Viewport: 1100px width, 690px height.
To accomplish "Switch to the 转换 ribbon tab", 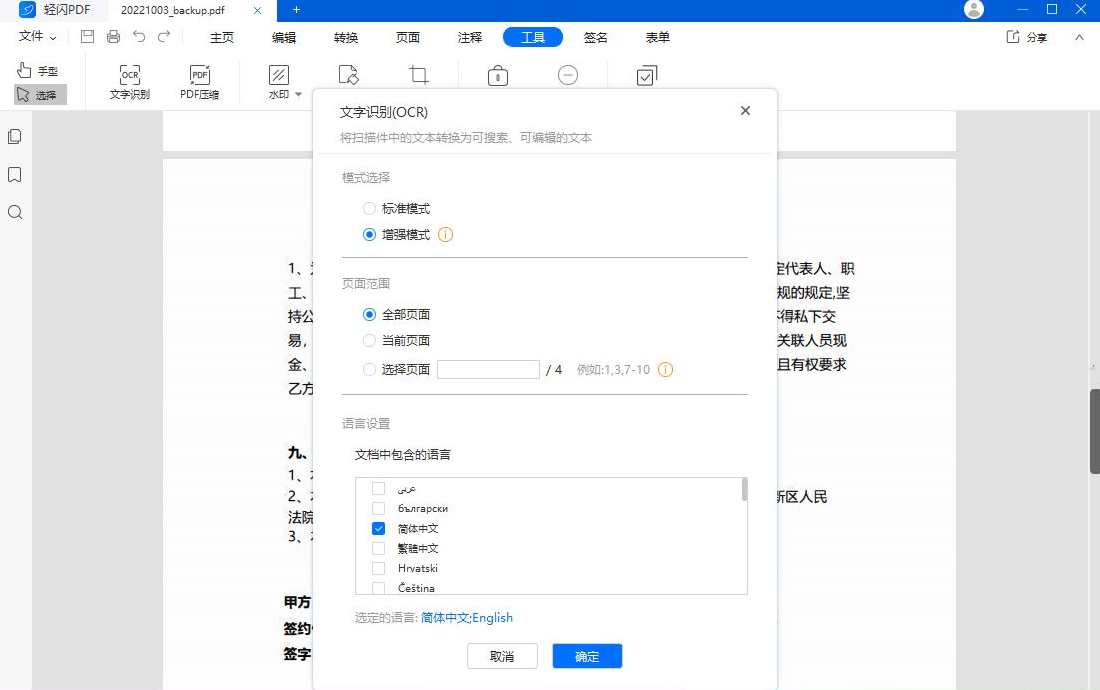I will pos(345,37).
